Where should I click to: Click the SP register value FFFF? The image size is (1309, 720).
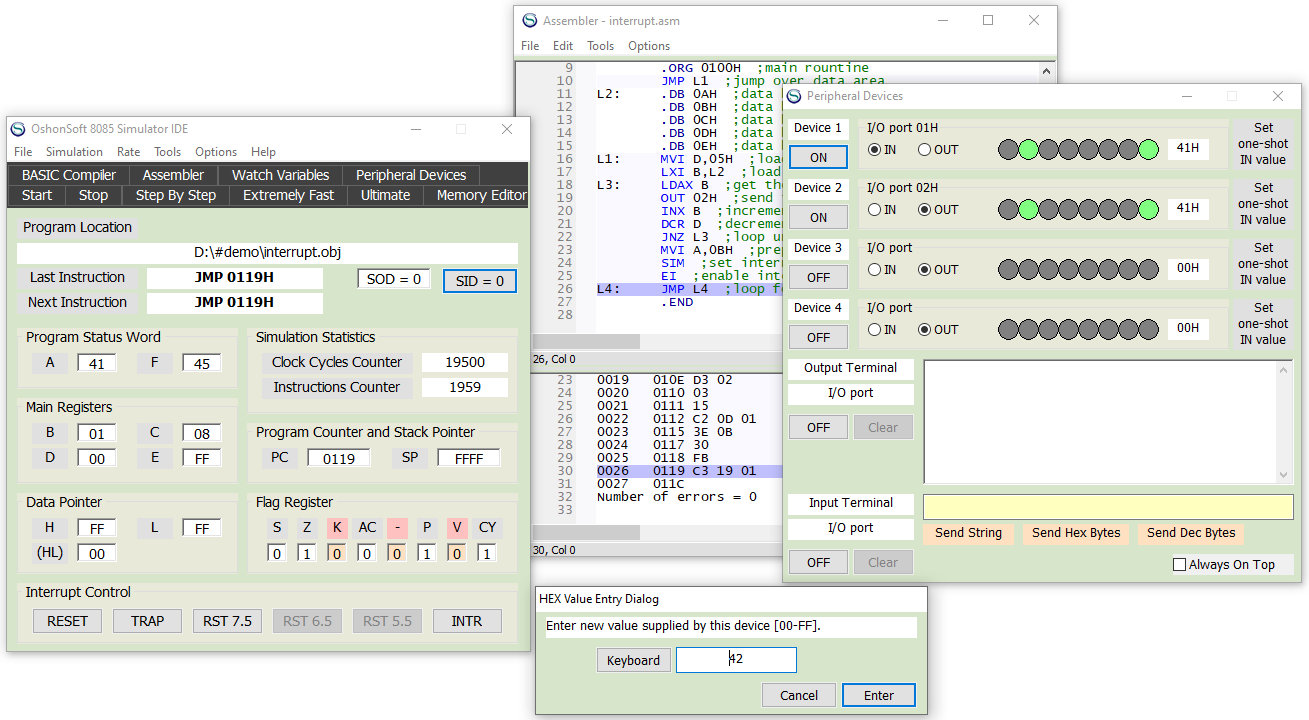[x=469, y=458]
